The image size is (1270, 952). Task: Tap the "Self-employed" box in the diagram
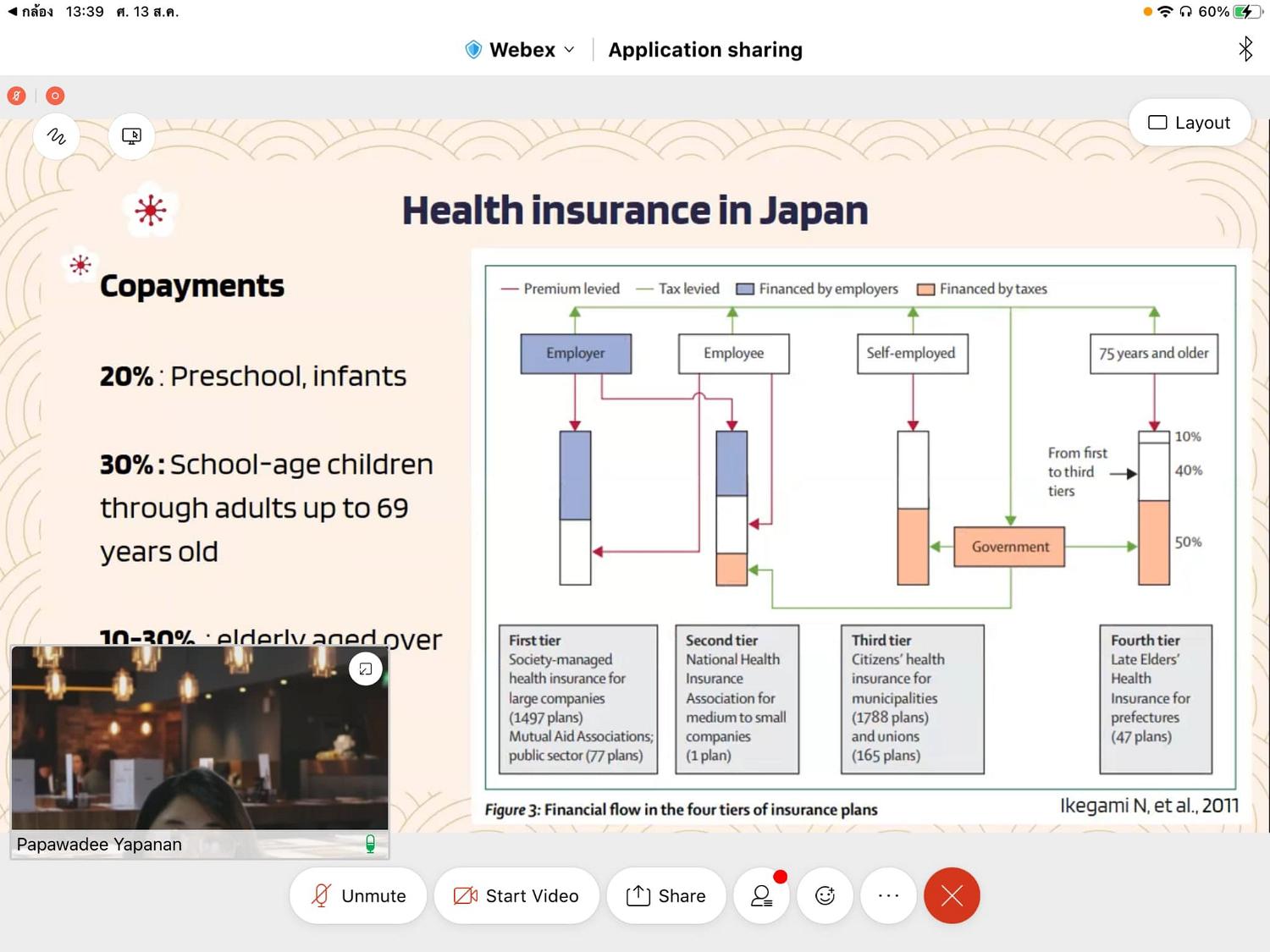(x=911, y=354)
